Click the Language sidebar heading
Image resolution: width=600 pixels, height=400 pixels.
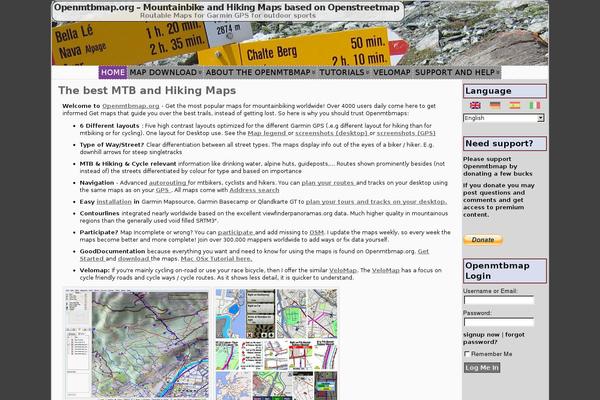pyautogui.click(x=505, y=91)
